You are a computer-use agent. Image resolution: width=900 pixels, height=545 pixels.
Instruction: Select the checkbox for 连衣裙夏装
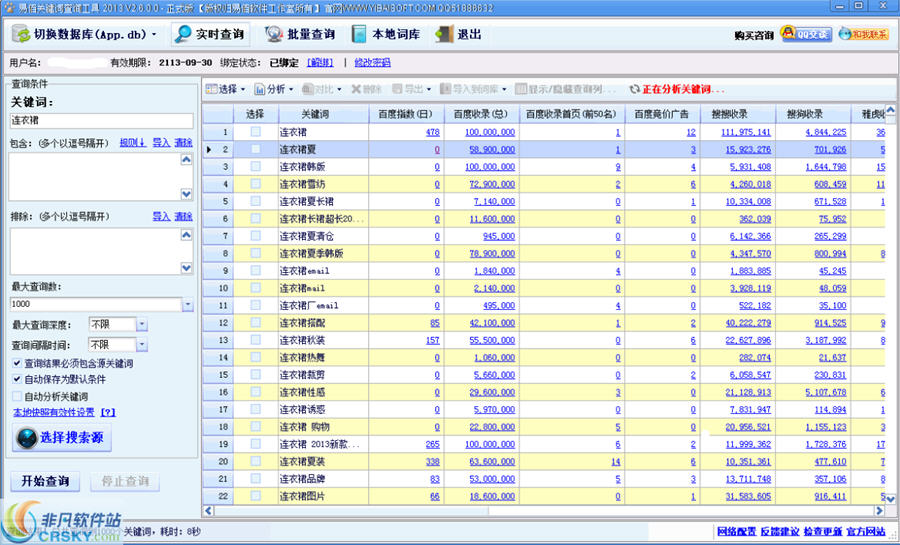(255, 461)
